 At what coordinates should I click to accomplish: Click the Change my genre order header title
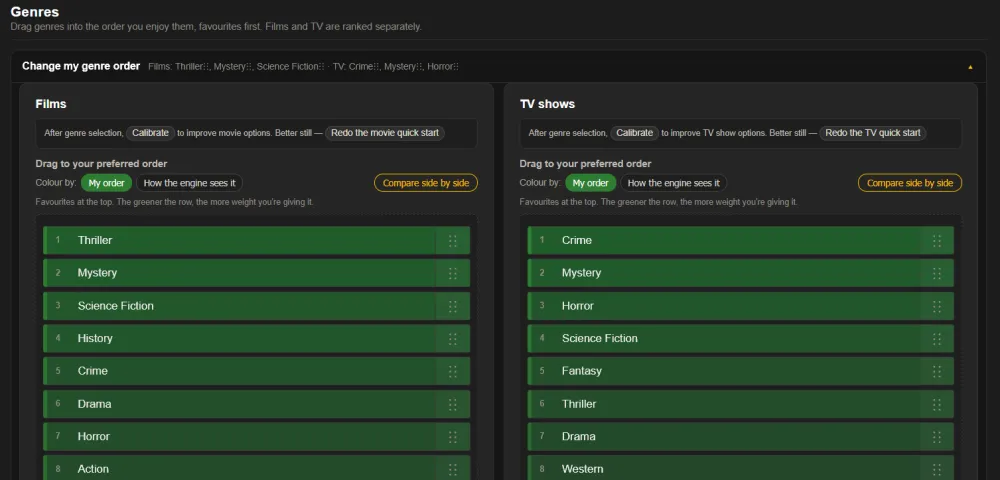81,66
